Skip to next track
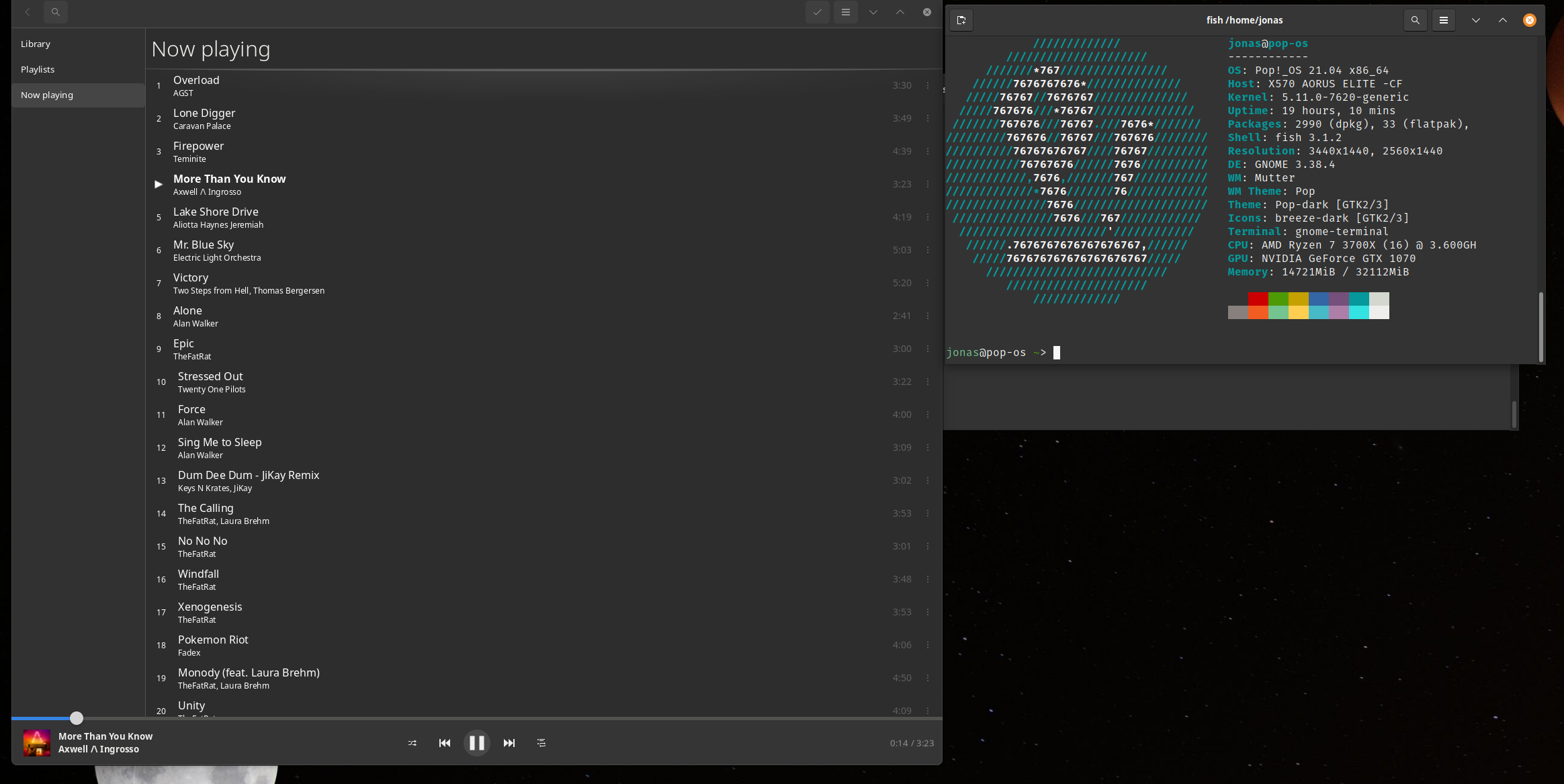1564x784 pixels. (509, 743)
